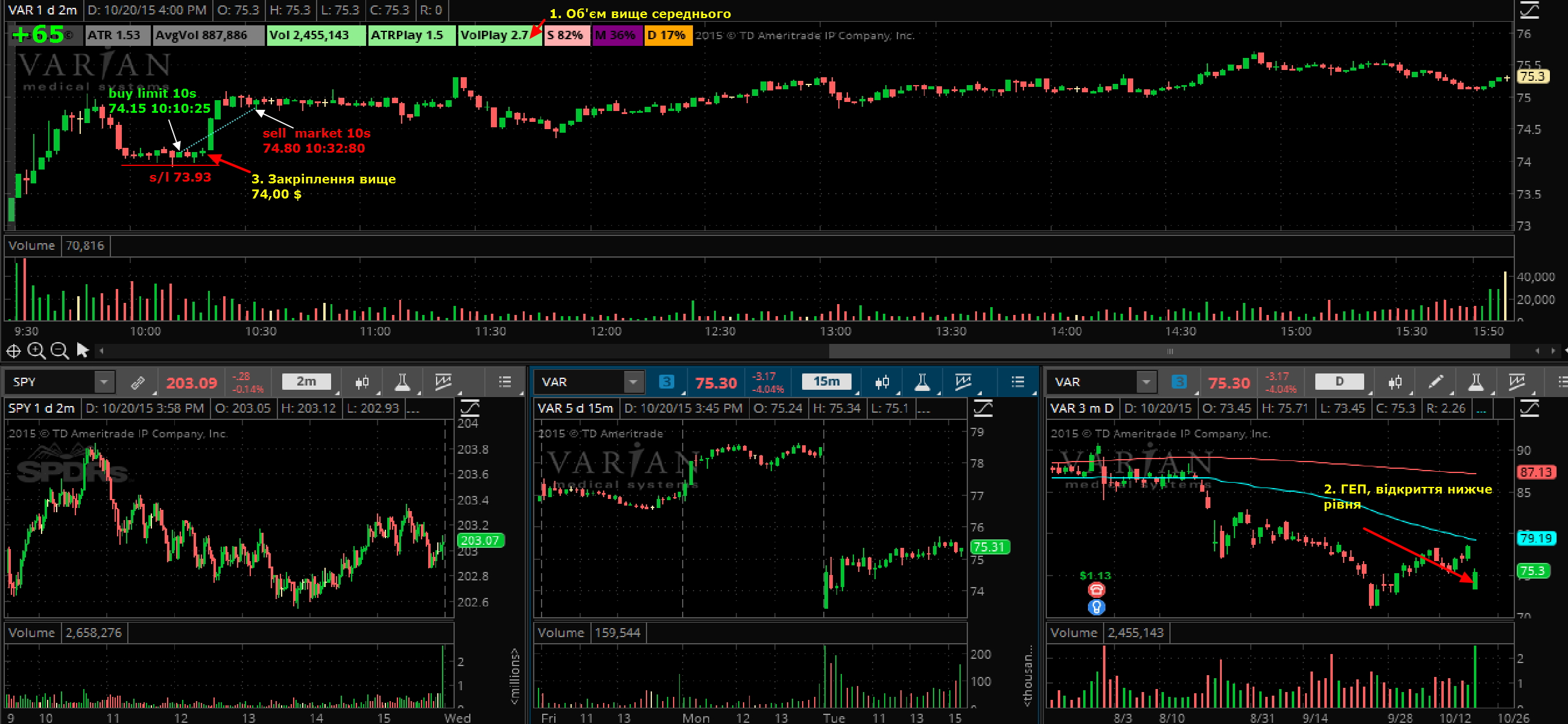This screenshot has height=724, width=1568.
Task: Click the AvgVol 887,886 label
Action: point(209,36)
